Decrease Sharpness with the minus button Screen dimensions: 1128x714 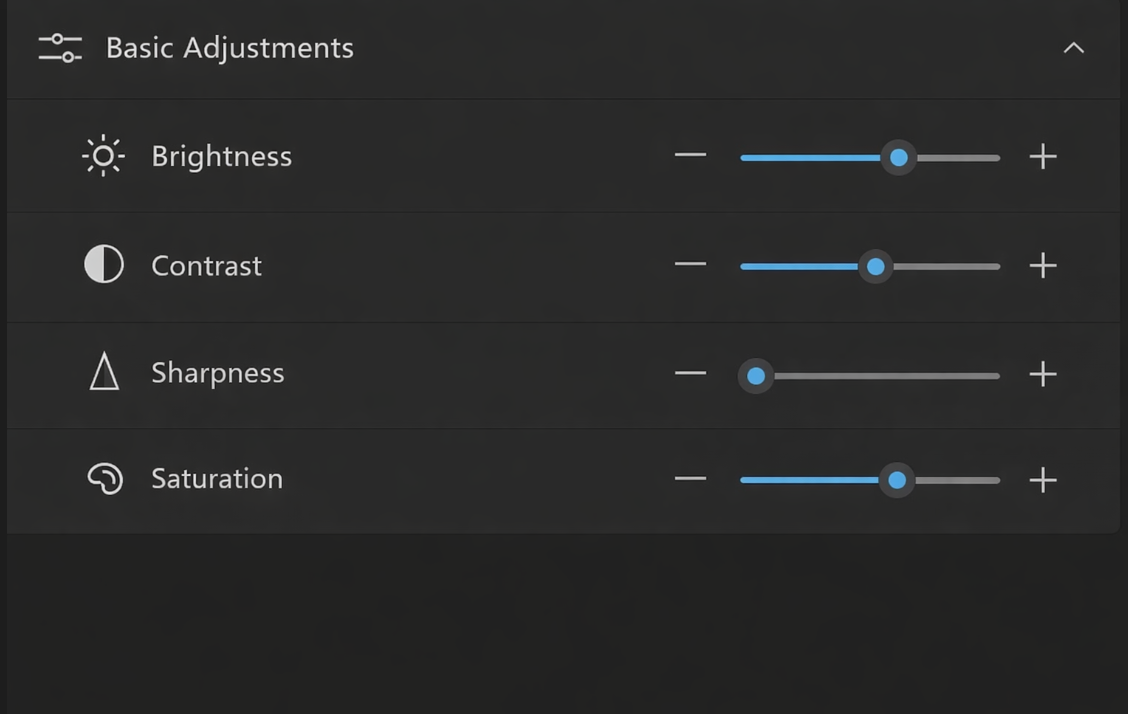tap(690, 374)
